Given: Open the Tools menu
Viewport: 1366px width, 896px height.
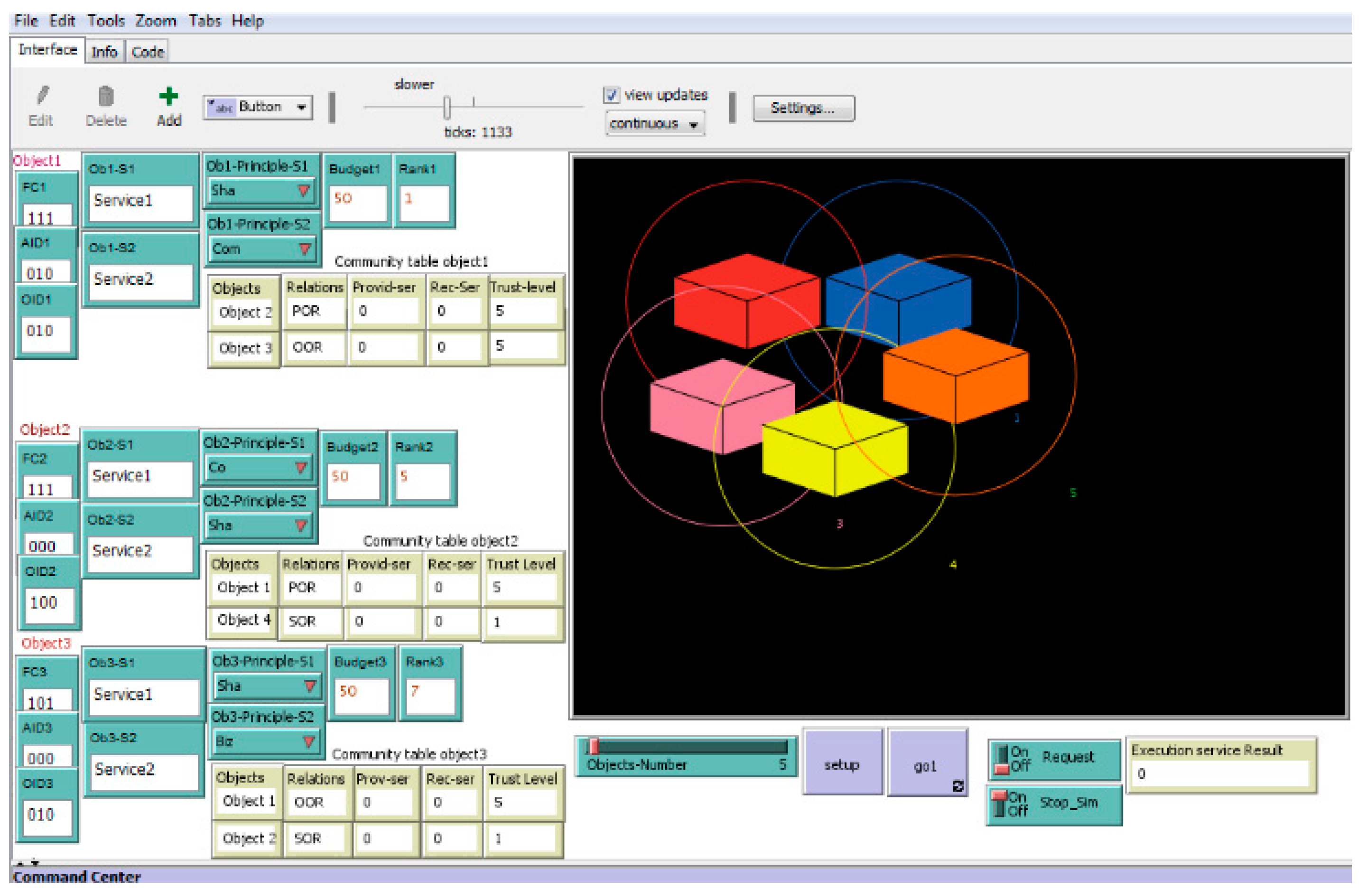Looking at the screenshot, I should [106, 21].
